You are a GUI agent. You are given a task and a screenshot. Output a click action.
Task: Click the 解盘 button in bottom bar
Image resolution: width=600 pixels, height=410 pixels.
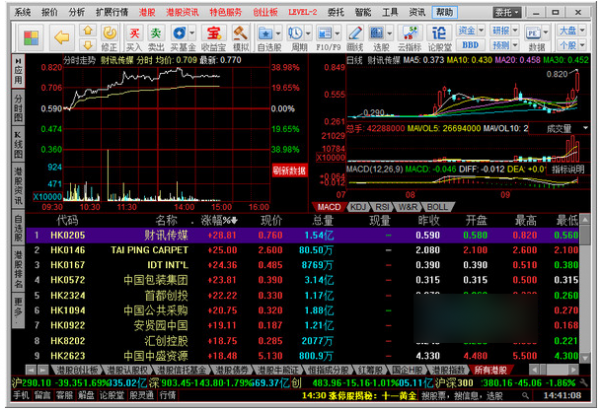pos(86,395)
